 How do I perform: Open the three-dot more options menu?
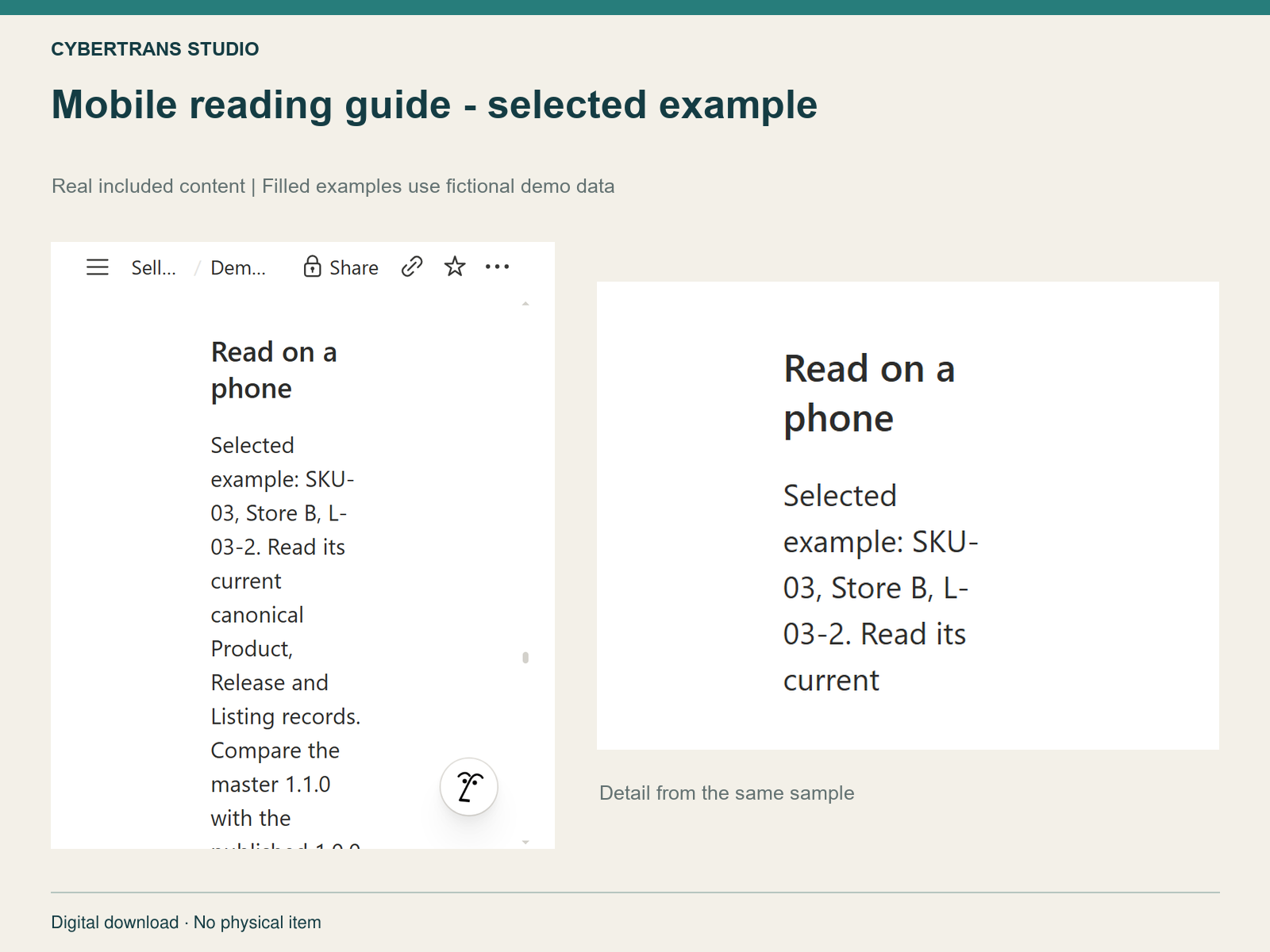[x=498, y=267]
